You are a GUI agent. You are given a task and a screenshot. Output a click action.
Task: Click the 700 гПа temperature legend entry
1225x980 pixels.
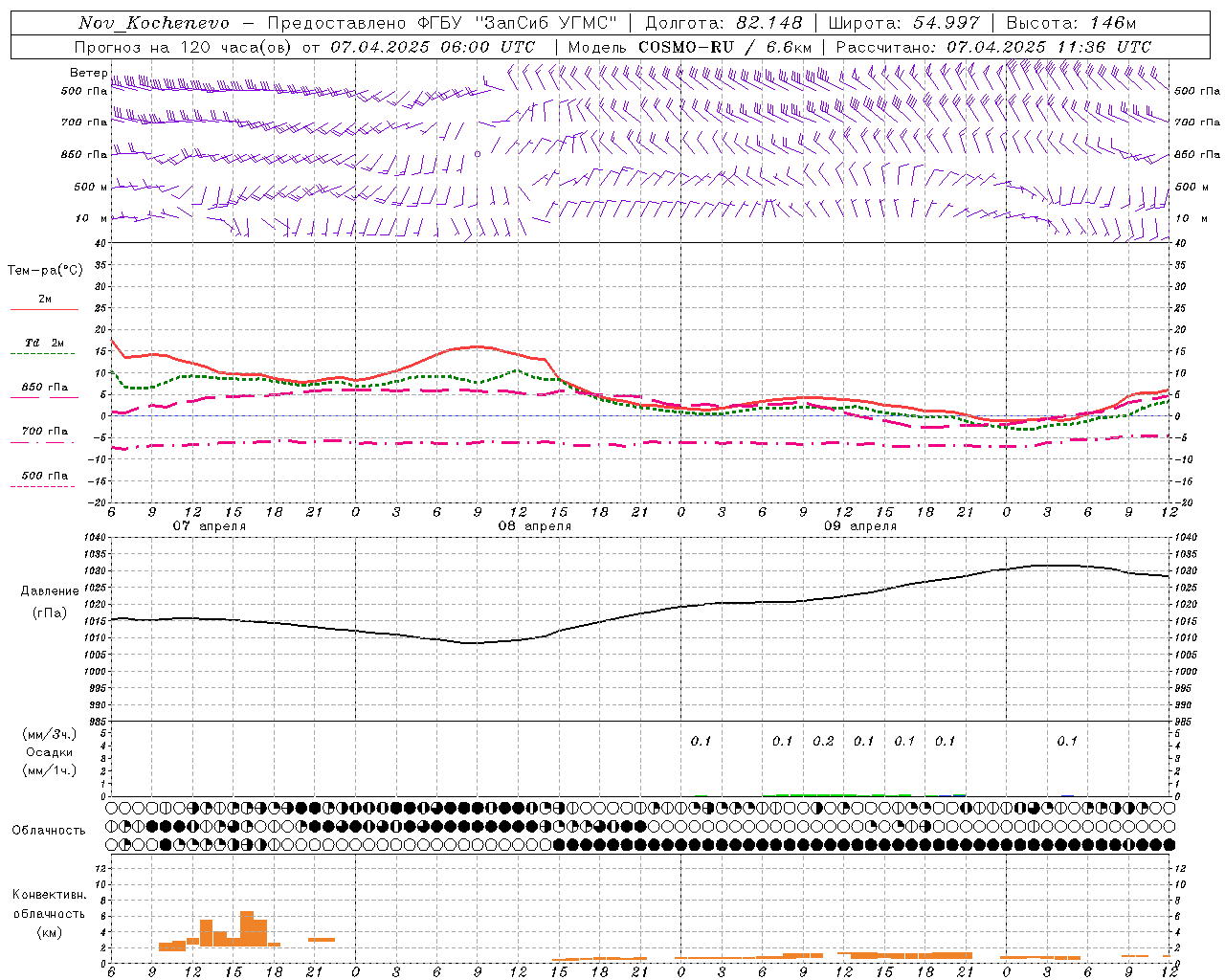pos(44,432)
